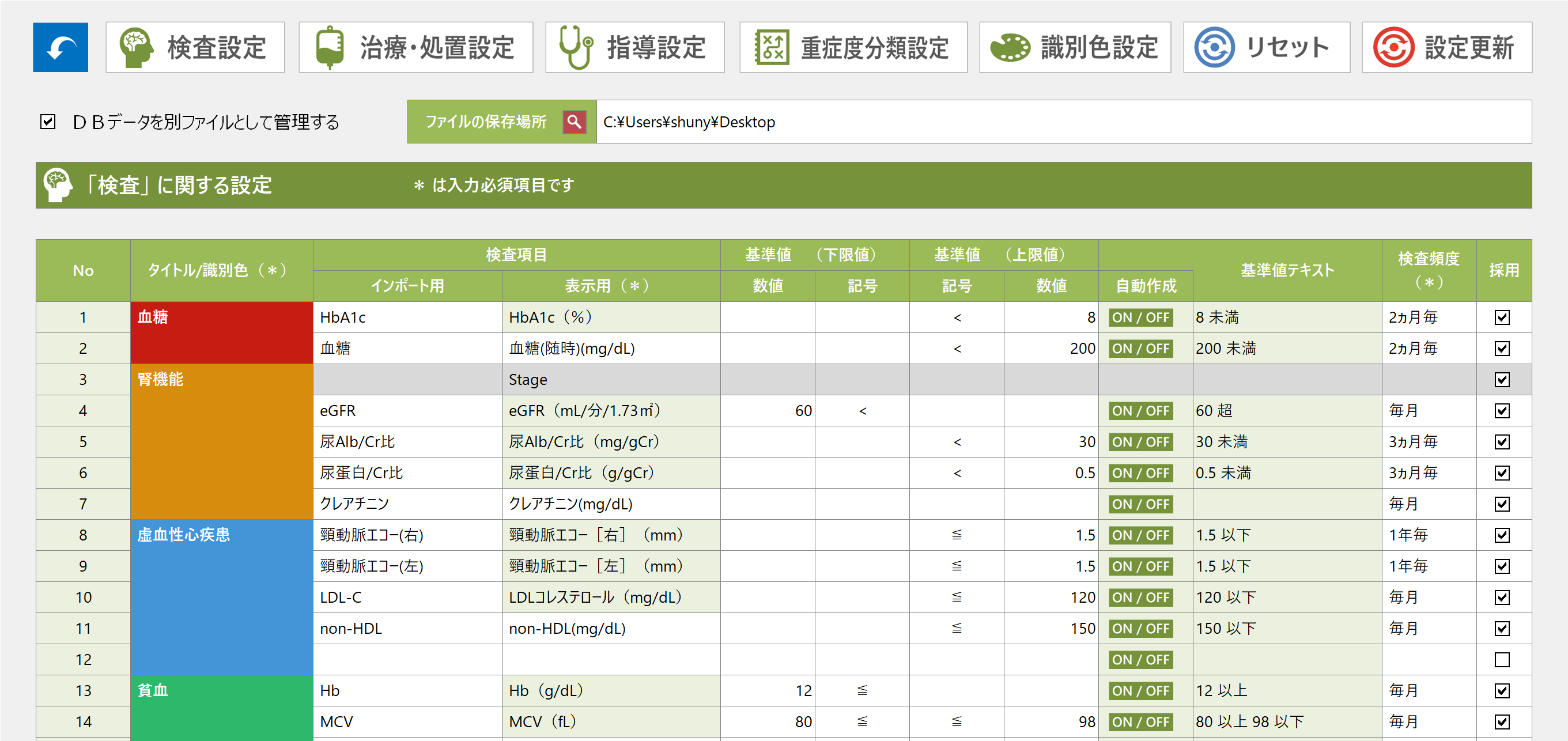Viewport: 1568px width, 741px height.
Task: Toggle ON / OFF for the eGFR row
Action: pos(1140,411)
